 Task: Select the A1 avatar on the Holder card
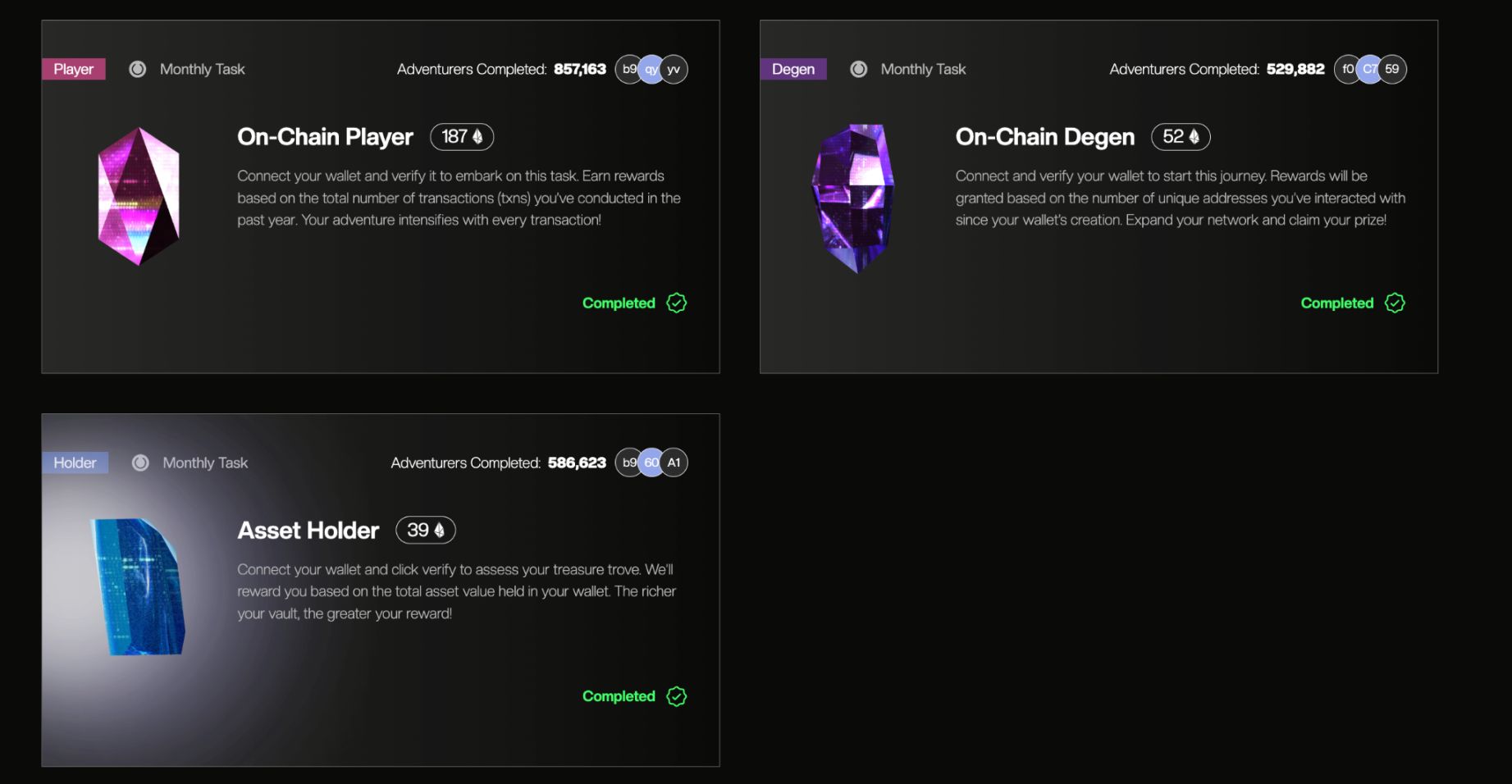(x=674, y=462)
